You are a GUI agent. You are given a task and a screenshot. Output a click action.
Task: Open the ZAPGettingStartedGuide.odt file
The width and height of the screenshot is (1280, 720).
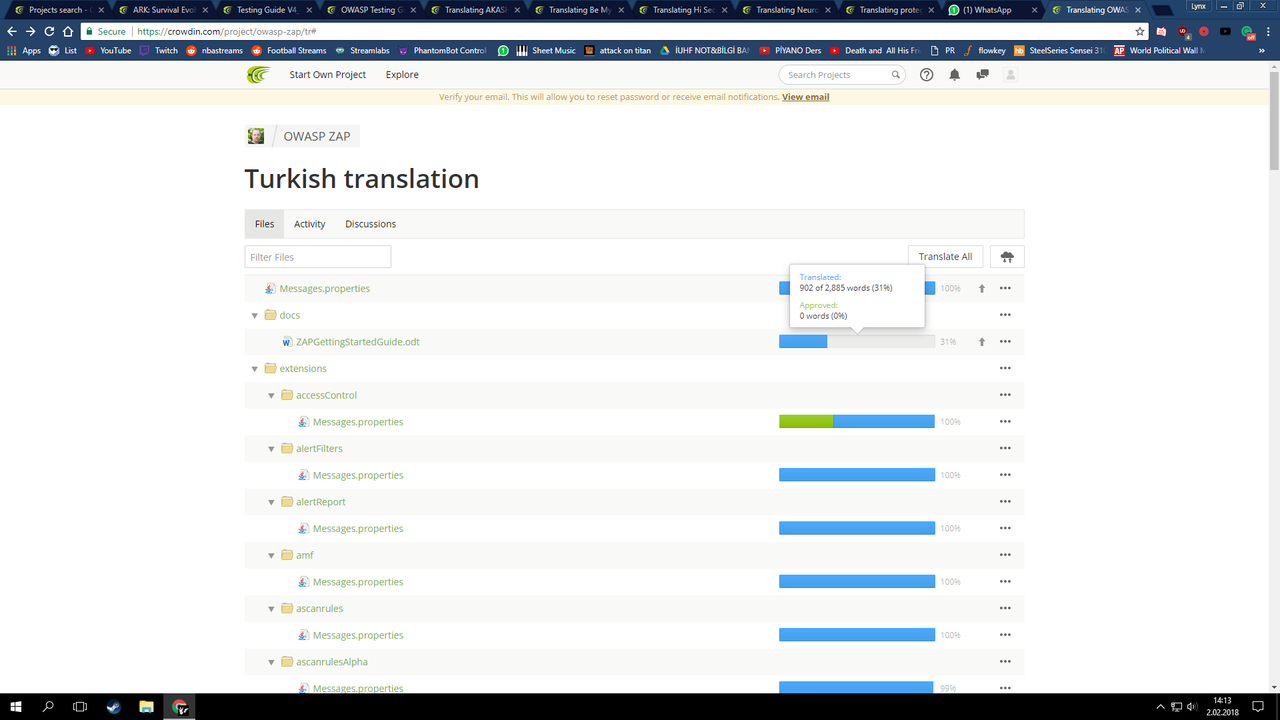(358, 342)
